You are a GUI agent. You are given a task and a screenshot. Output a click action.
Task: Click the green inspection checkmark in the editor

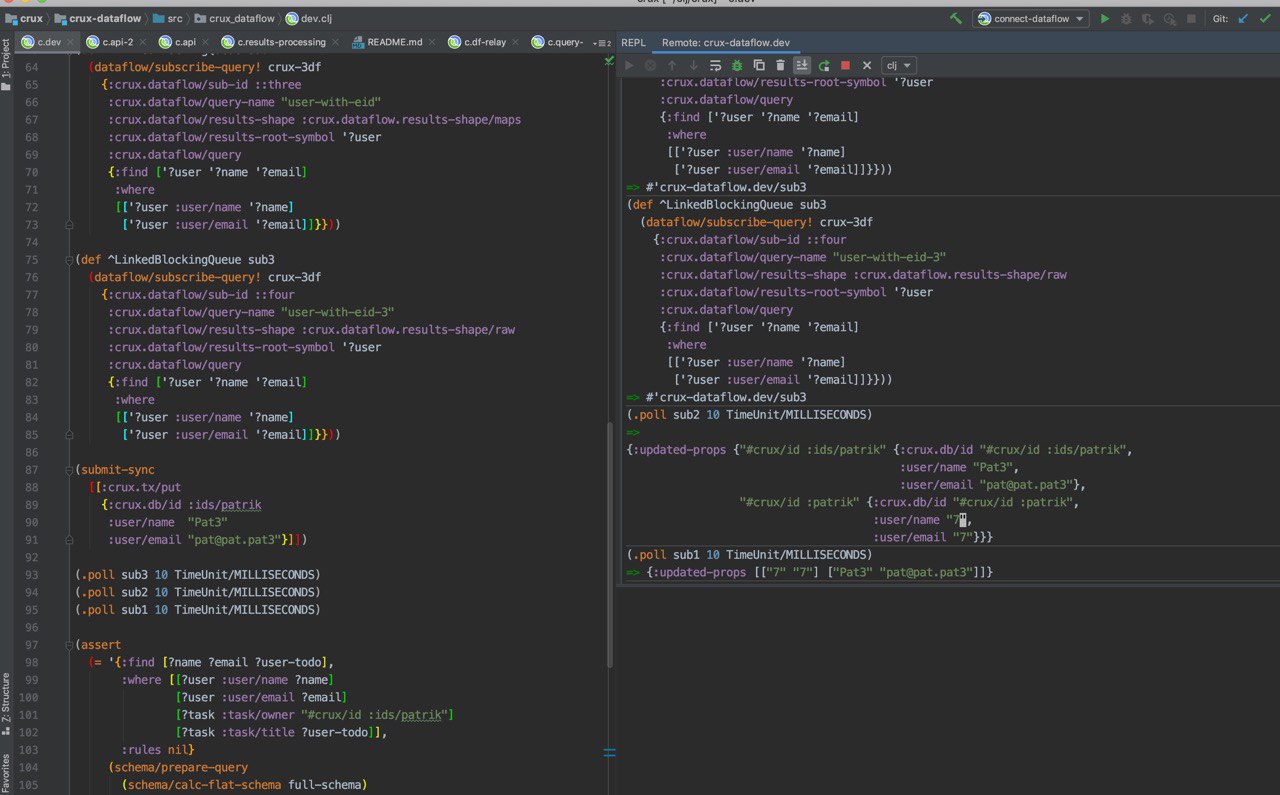pos(608,62)
